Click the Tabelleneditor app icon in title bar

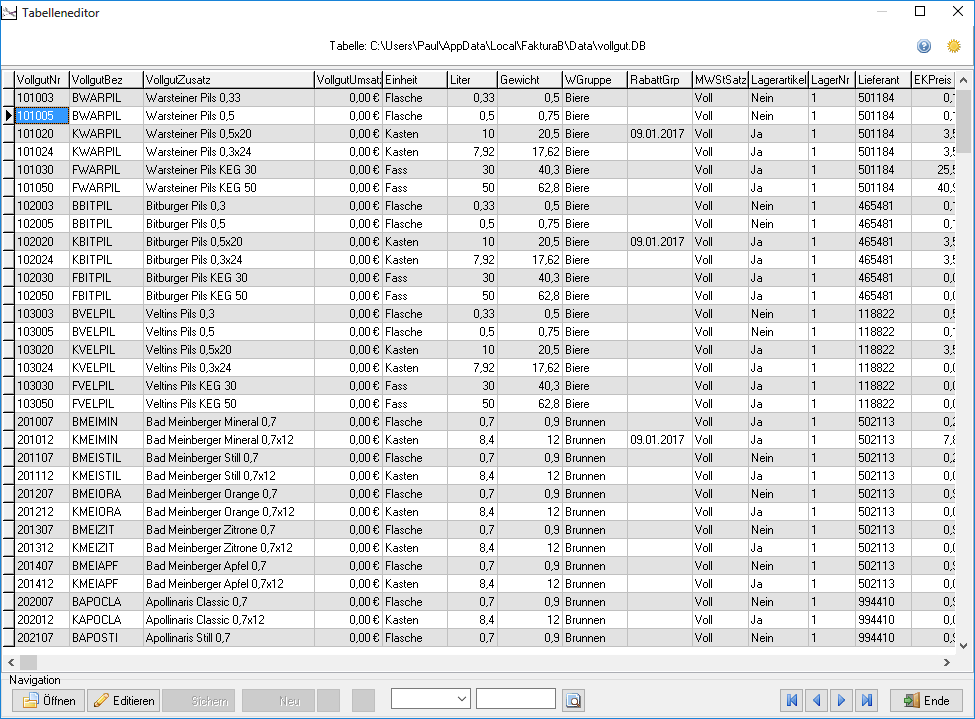pyautogui.click(x=9, y=12)
